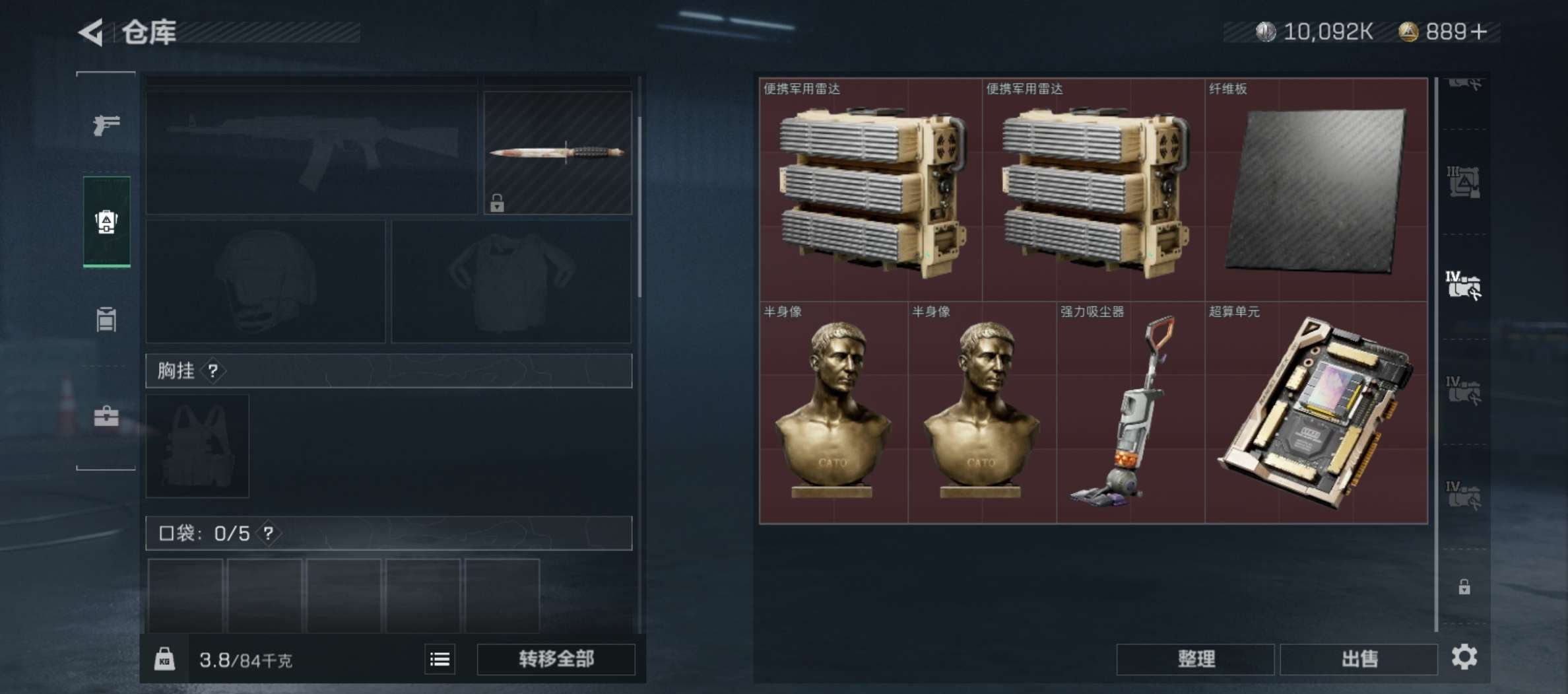Toggle the list view icon
Screen dimensions: 1568x694
pyautogui.click(x=440, y=659)
